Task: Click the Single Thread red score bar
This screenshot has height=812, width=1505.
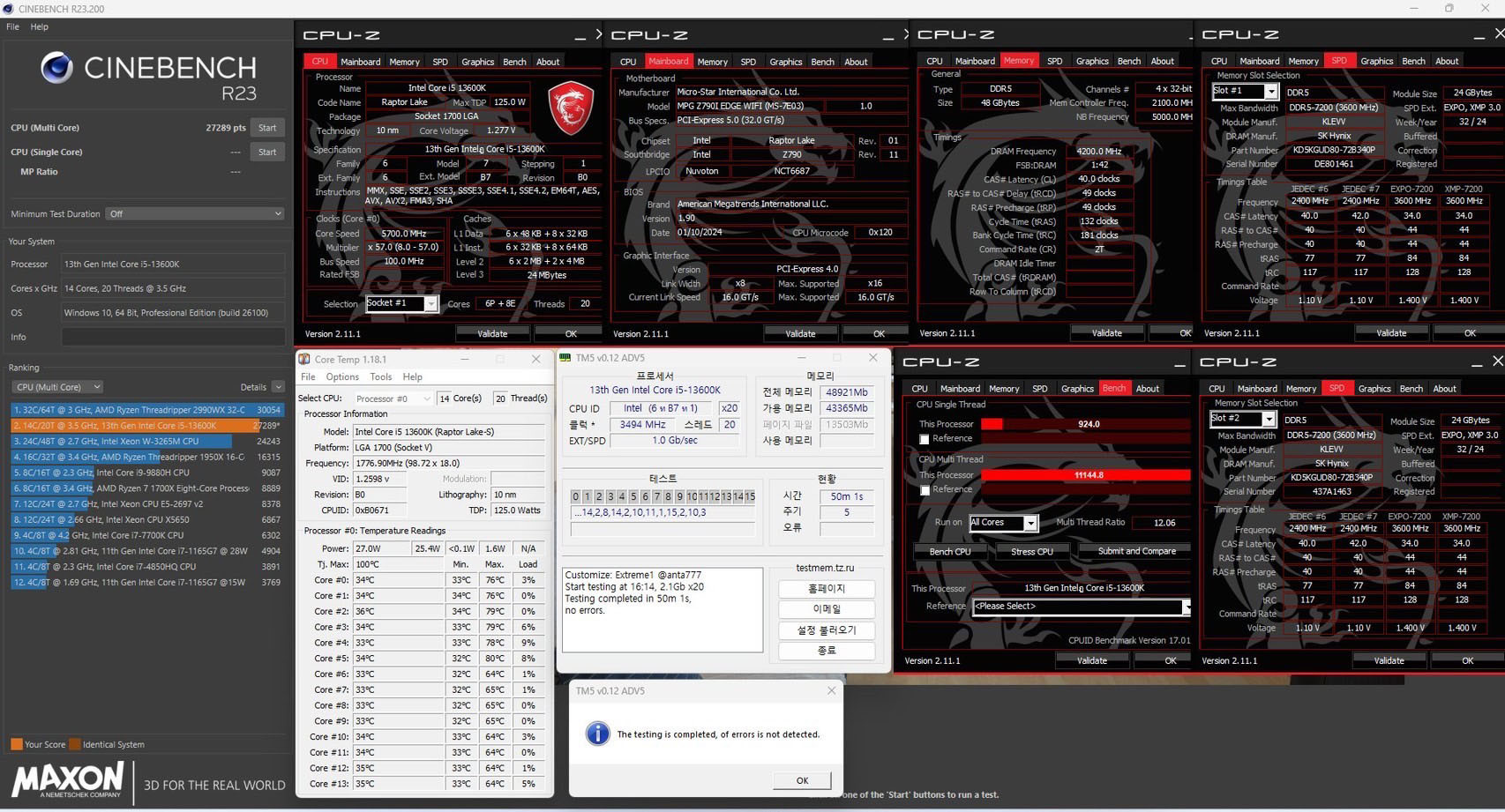Action: pos(992,424)
